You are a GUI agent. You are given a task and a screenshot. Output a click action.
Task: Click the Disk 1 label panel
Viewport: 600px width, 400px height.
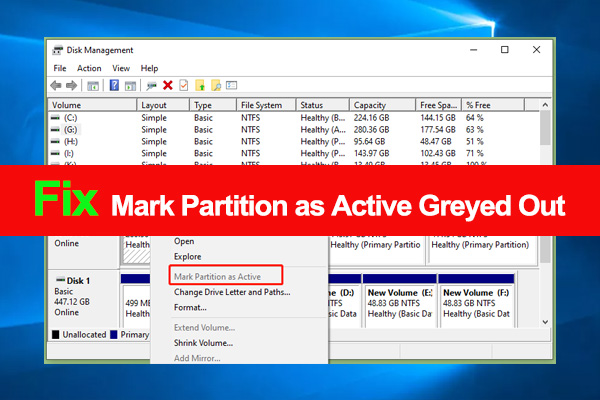tap(83, 299)
